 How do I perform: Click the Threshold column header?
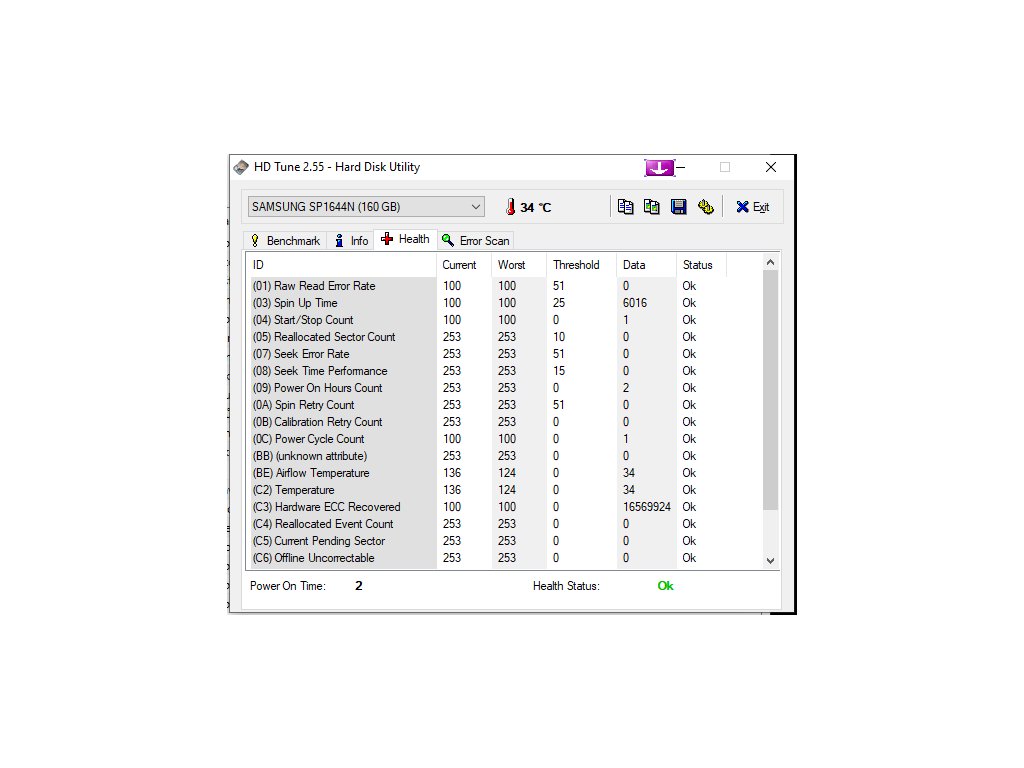[x=581, y=265]
